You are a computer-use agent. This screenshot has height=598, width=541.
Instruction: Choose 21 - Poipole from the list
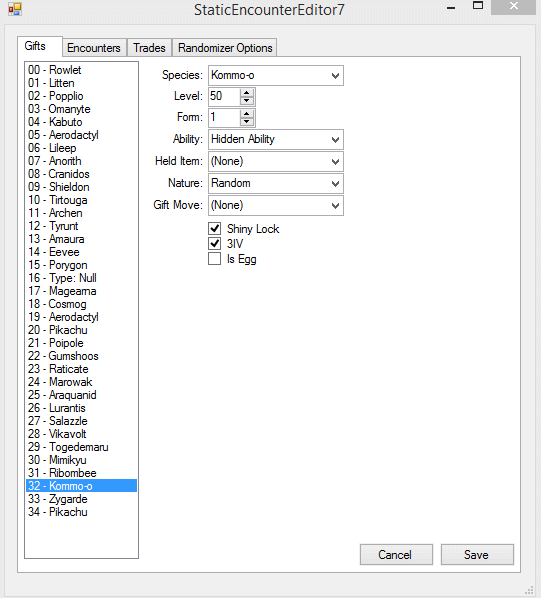click(81, 342)
